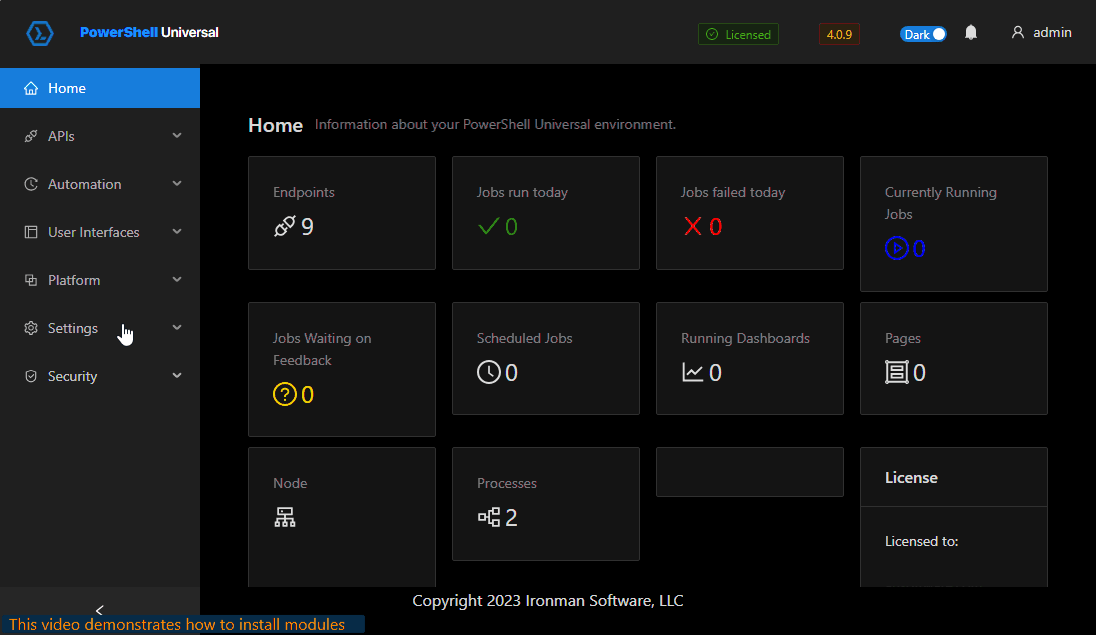Click the Processes tree icon

(x=489, y=518)
